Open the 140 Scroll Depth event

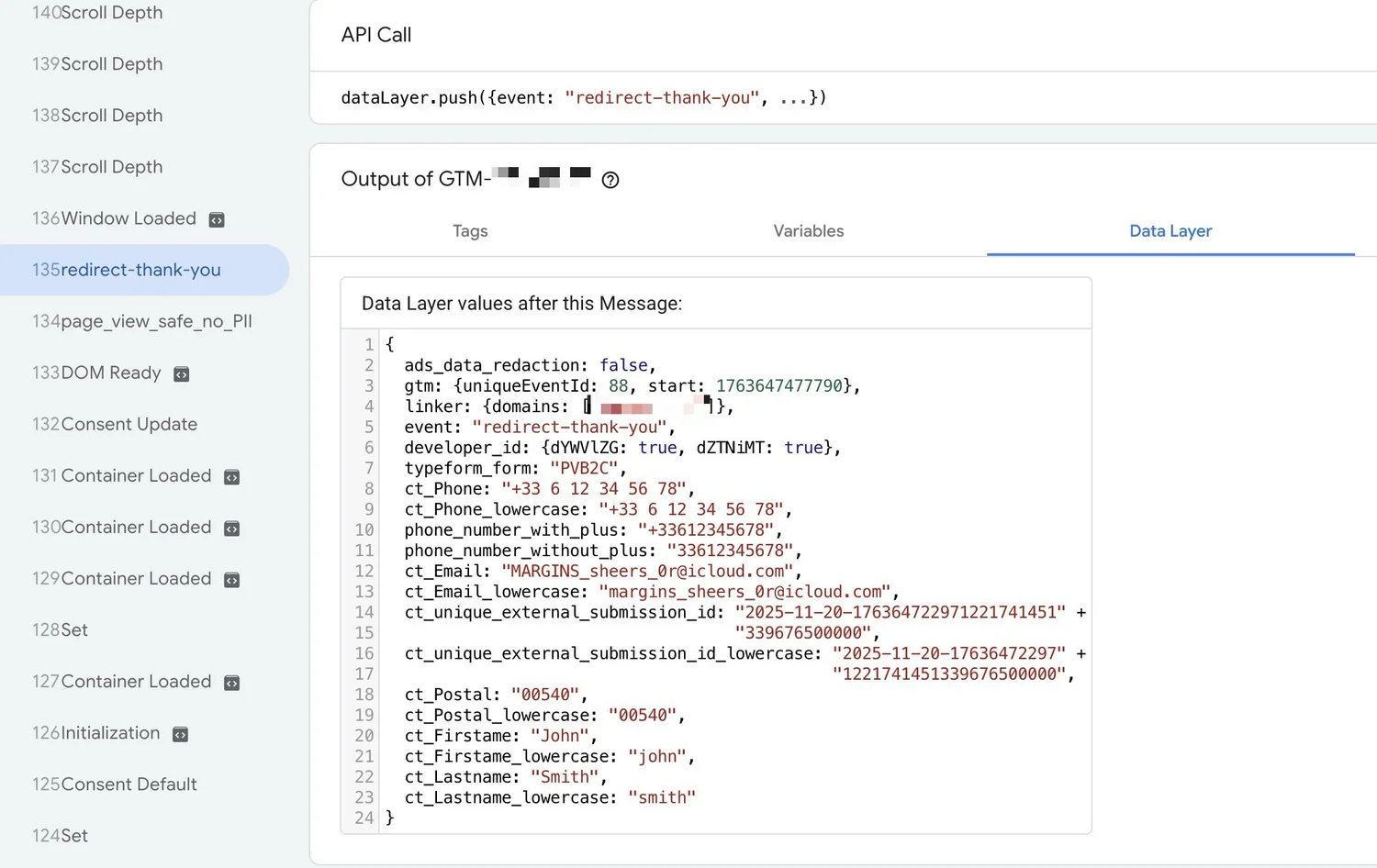point(97,13)
